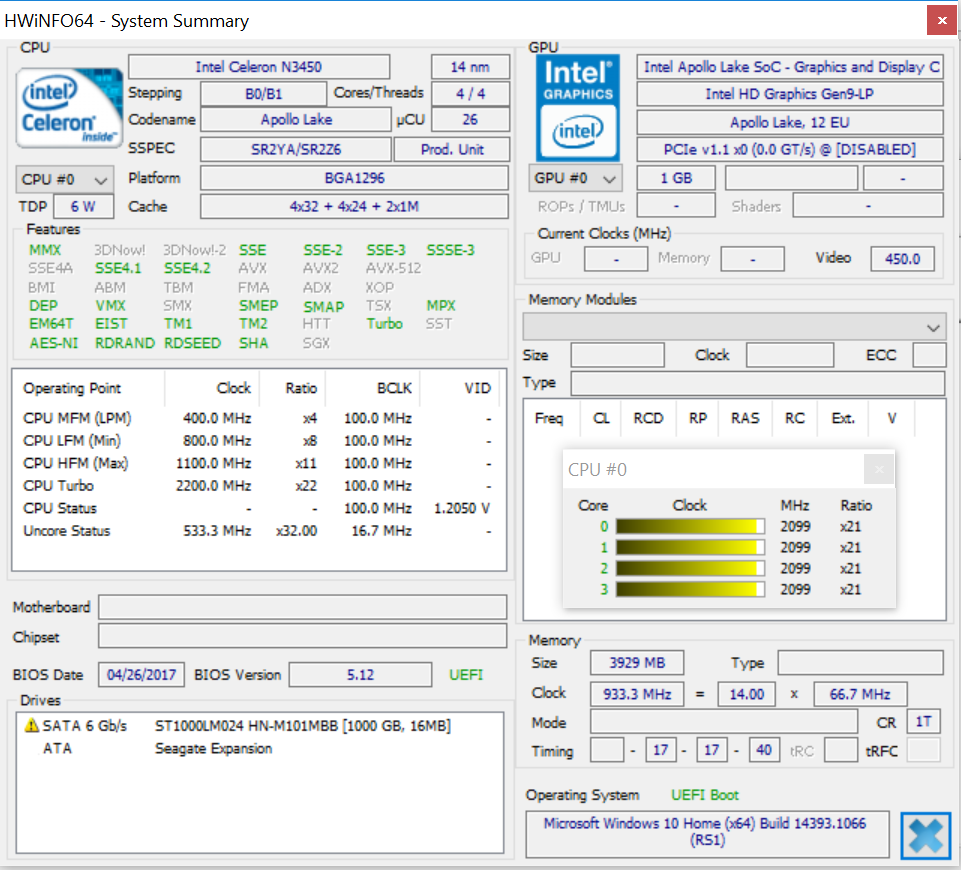The image size is (961, 870).
Task: Click the Intel Celeron inside logo
Action: tap(69, 108)
